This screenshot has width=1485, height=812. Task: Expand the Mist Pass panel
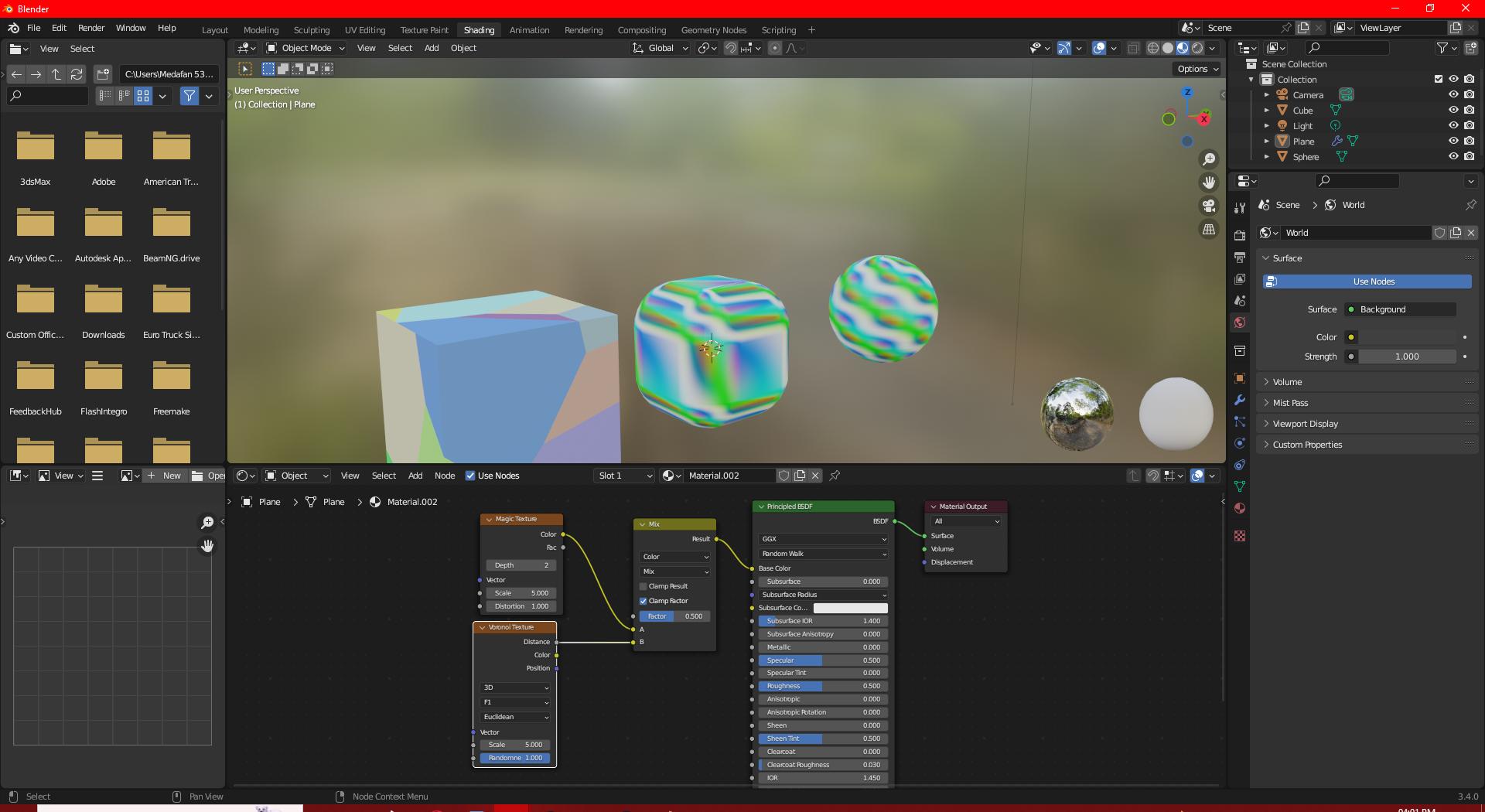coord(1290,403)
